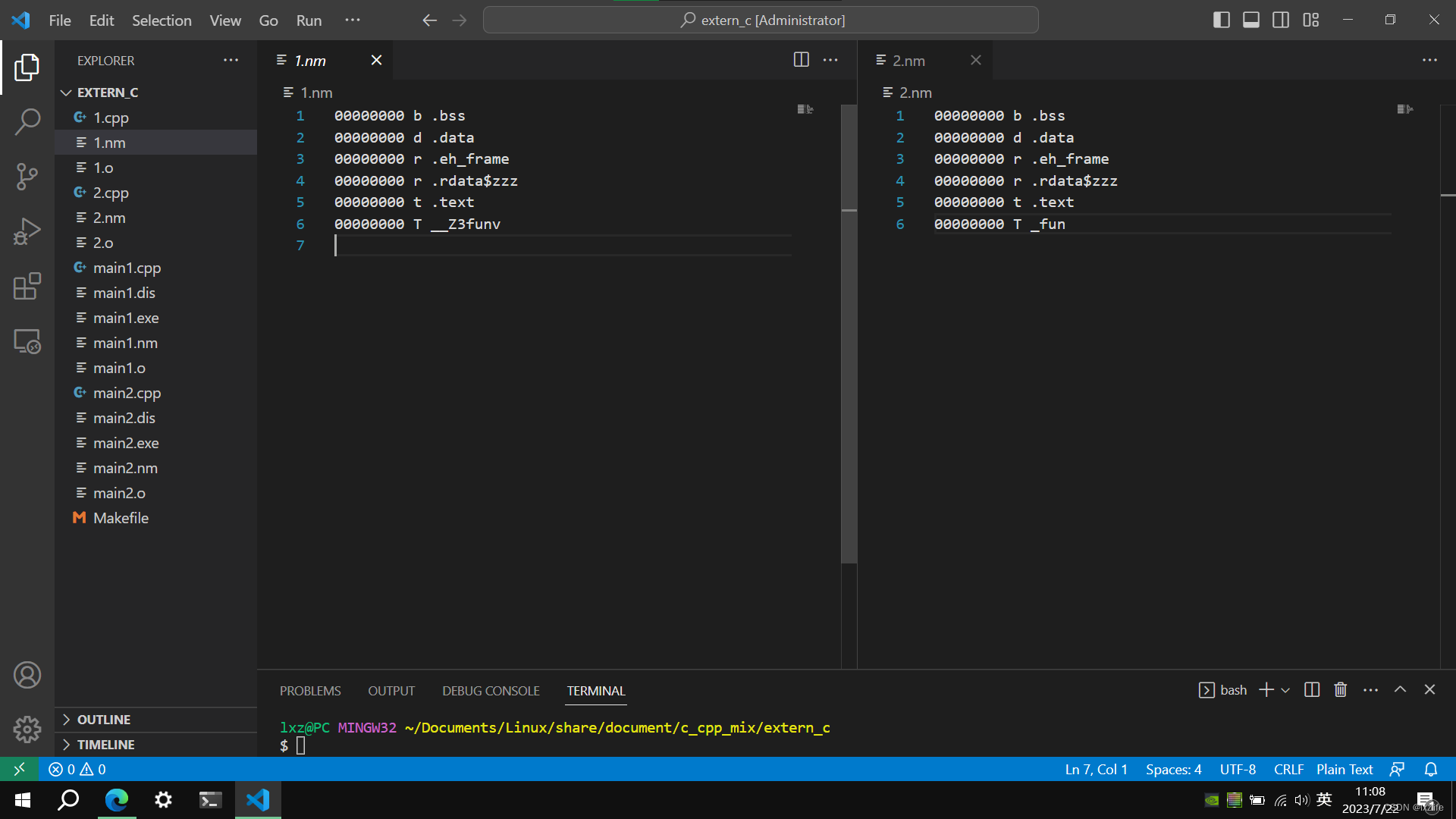1456x819 pixels.
Task: Open the Source Control view
Action: click(27, 176)
